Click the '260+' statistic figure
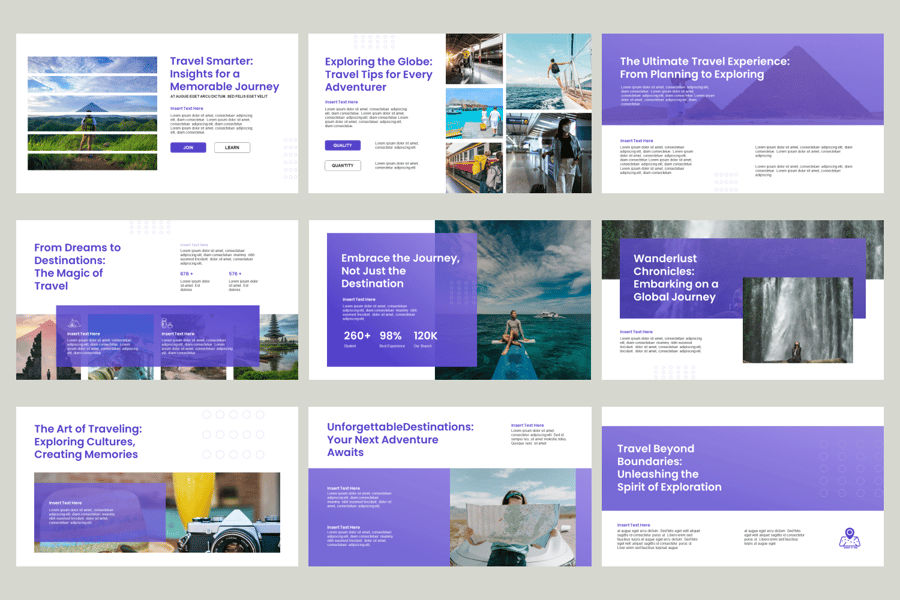900x600 pixels. coord(357,336)
